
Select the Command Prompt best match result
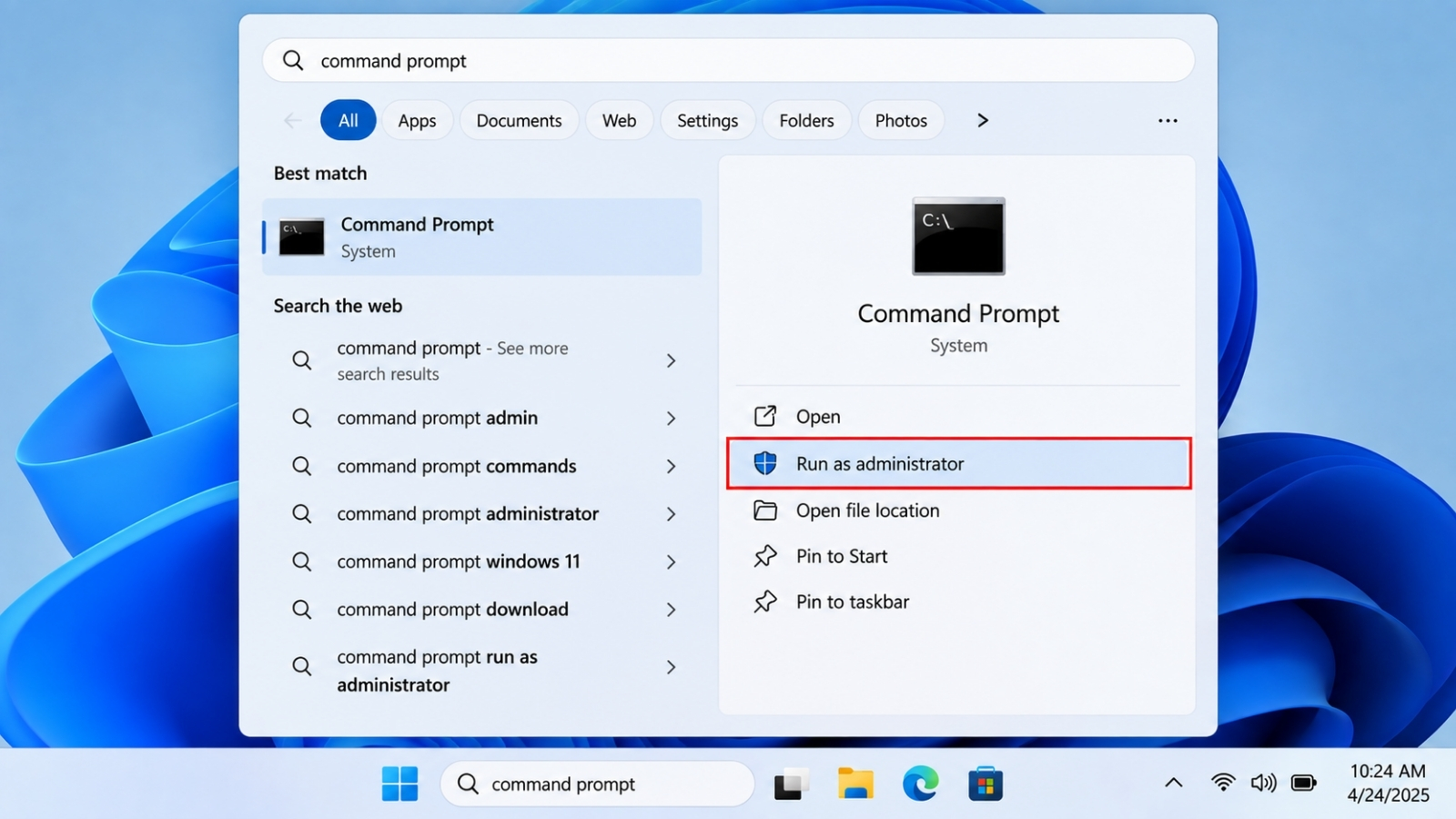coord(482,237)
